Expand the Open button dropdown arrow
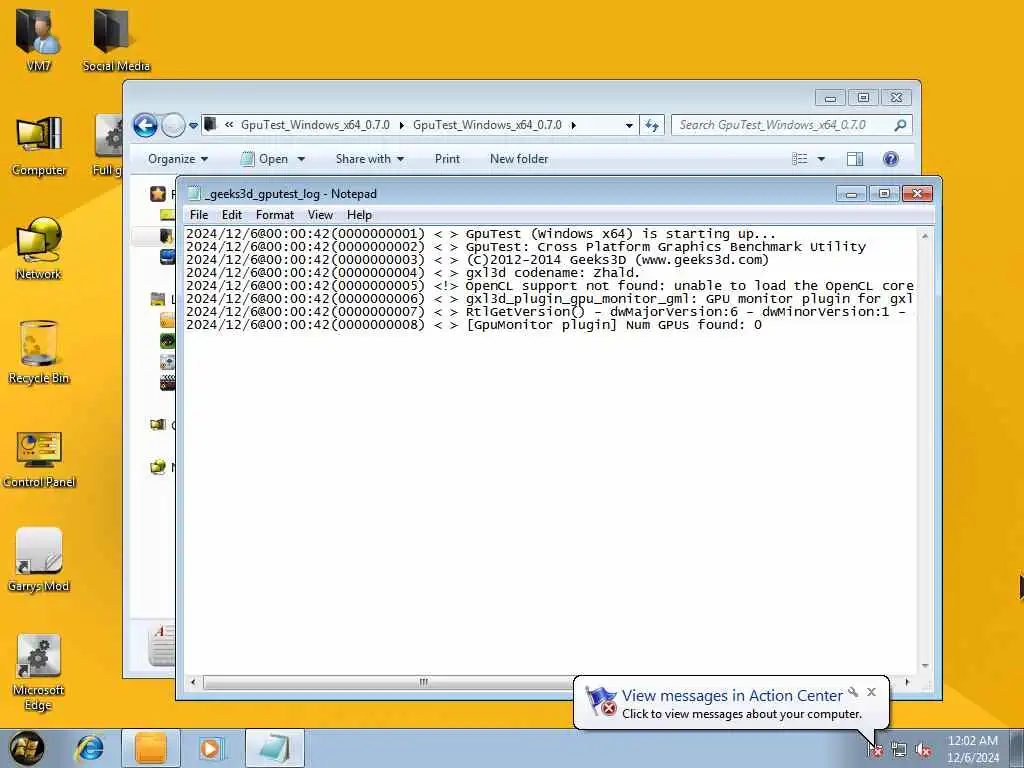This screenshot has width=1024, height=768. point(301,159)
